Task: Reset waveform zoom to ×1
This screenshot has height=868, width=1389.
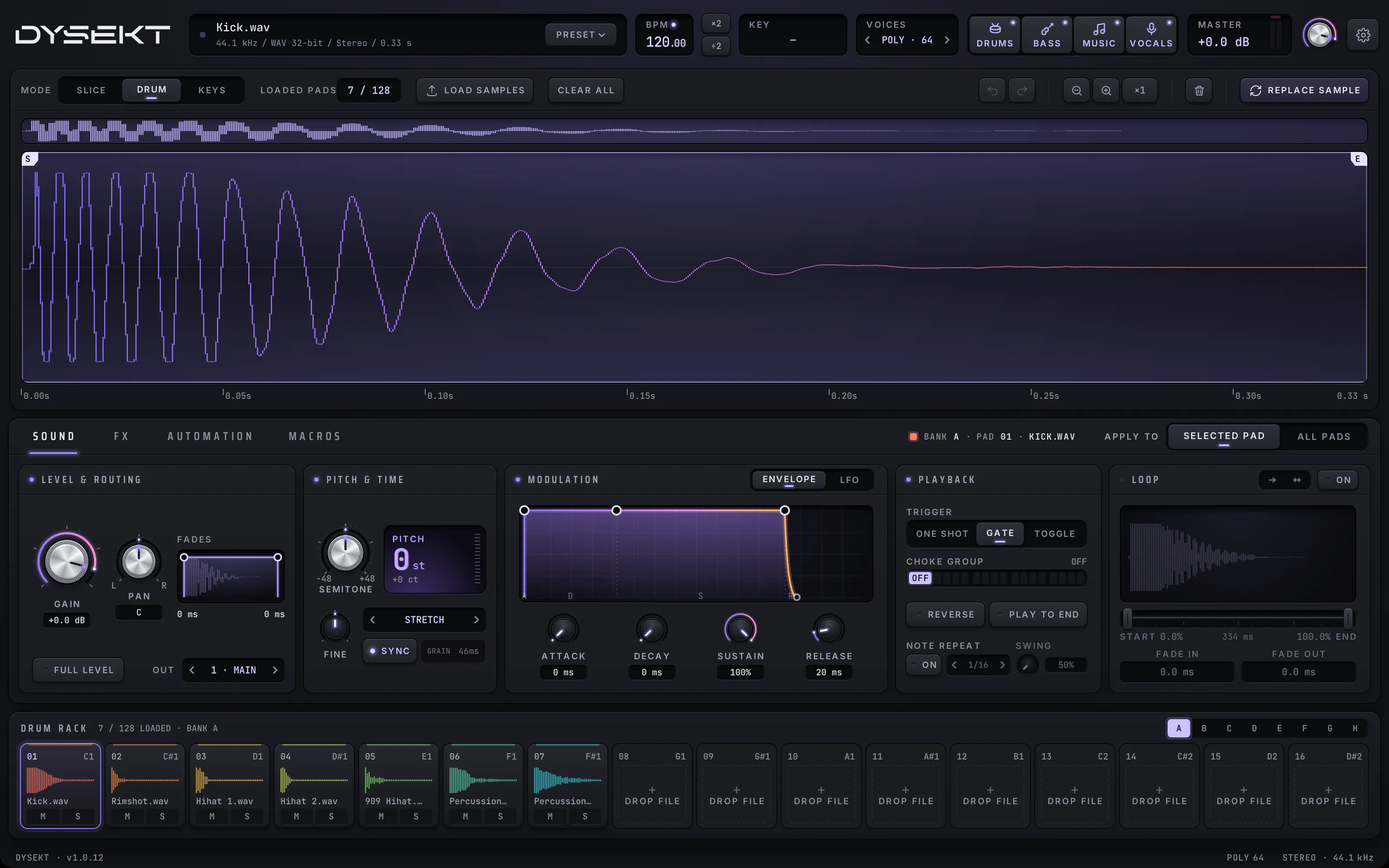Action: [1140, 90]
